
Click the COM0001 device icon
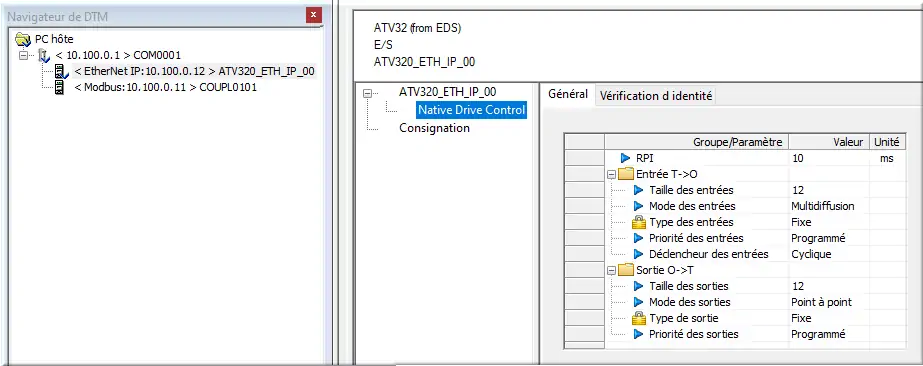pos(44,55)
